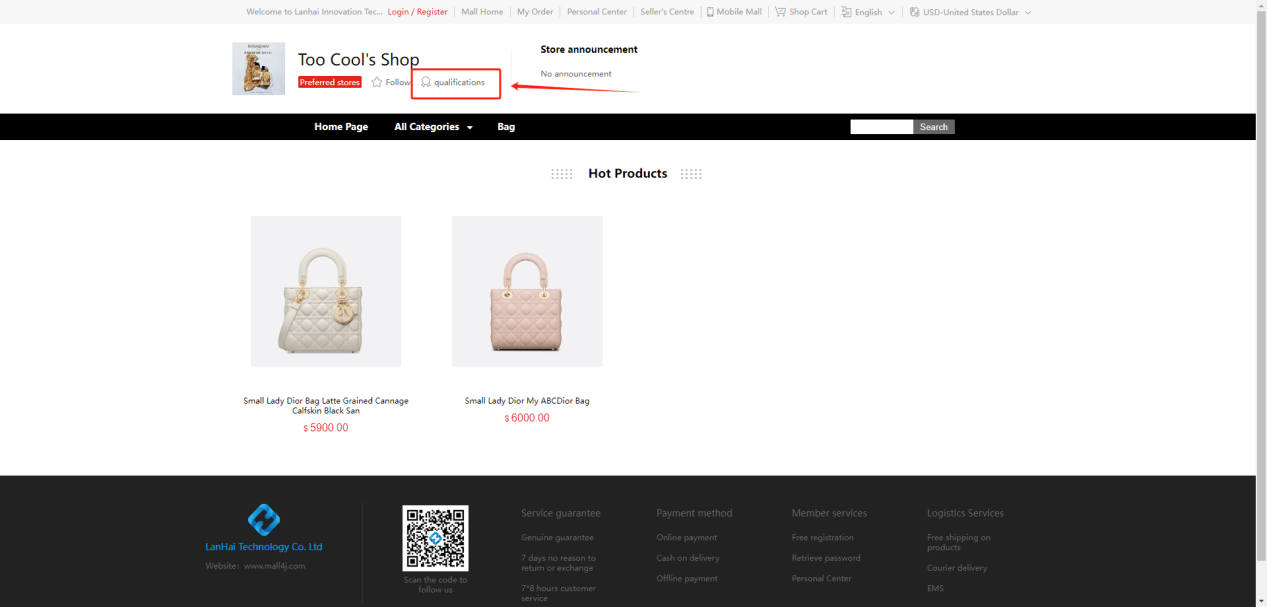
Task: Open the white Lady Dior bag image
Action: (326, 291)
